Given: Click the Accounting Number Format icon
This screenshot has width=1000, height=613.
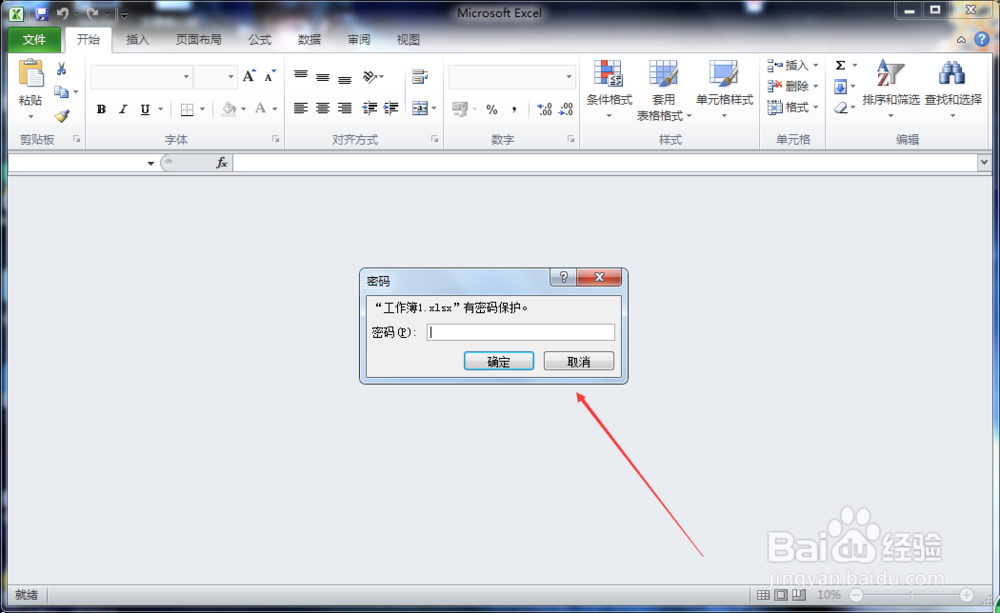Looking at the screenshot, I should [459, 109].
